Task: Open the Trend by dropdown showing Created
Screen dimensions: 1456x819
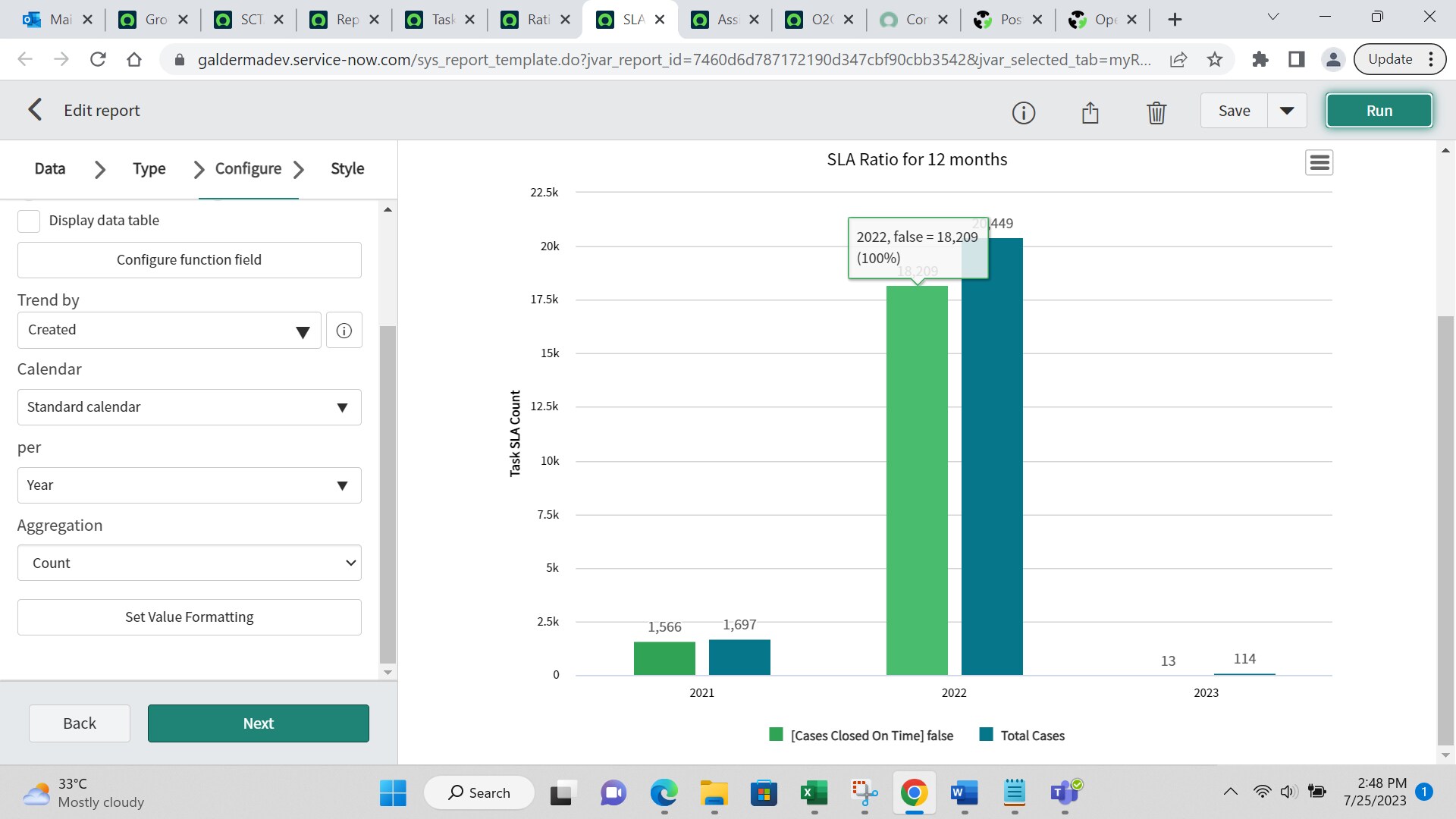Action: click(168, 330)
